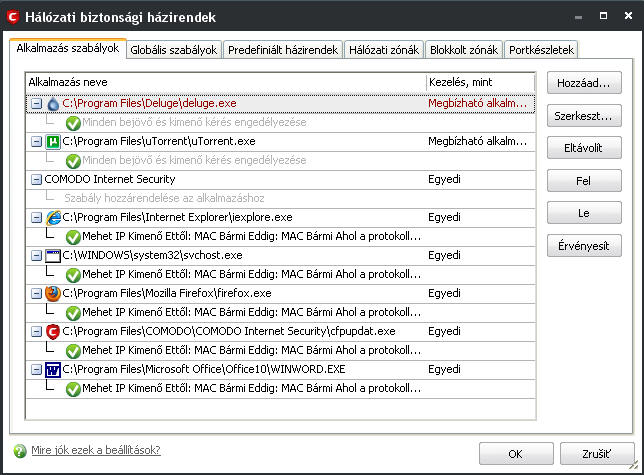Collapse the cfpupdat.exe tree node

coord(37,332)
